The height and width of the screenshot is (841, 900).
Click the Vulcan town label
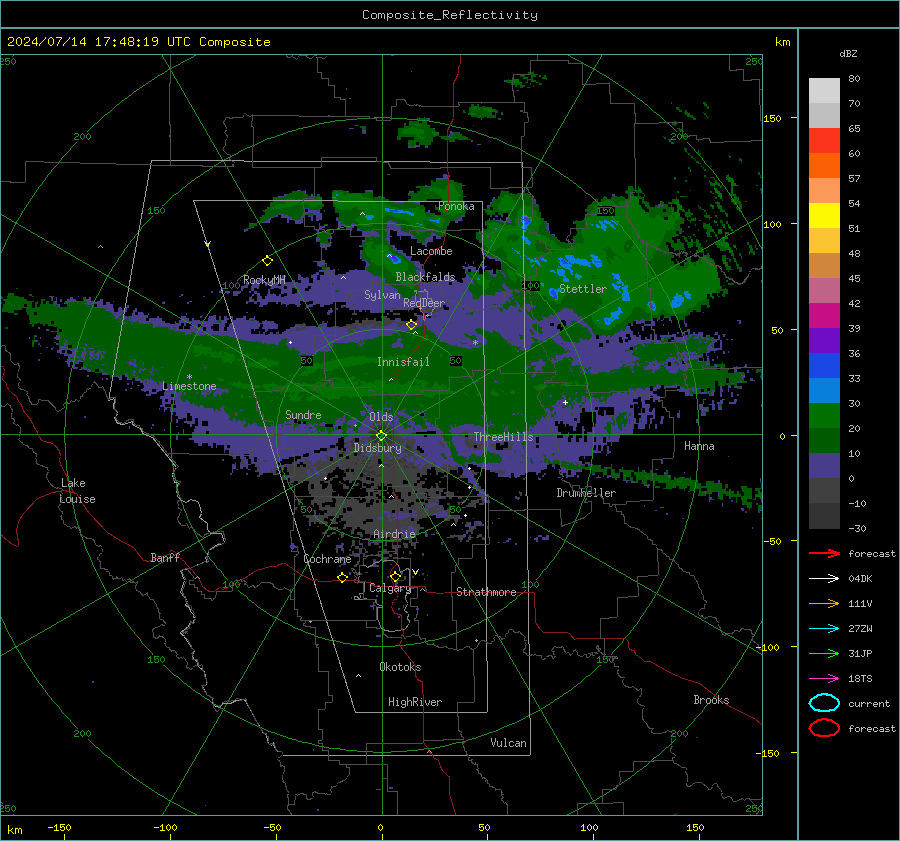click(x=509, y=743)
